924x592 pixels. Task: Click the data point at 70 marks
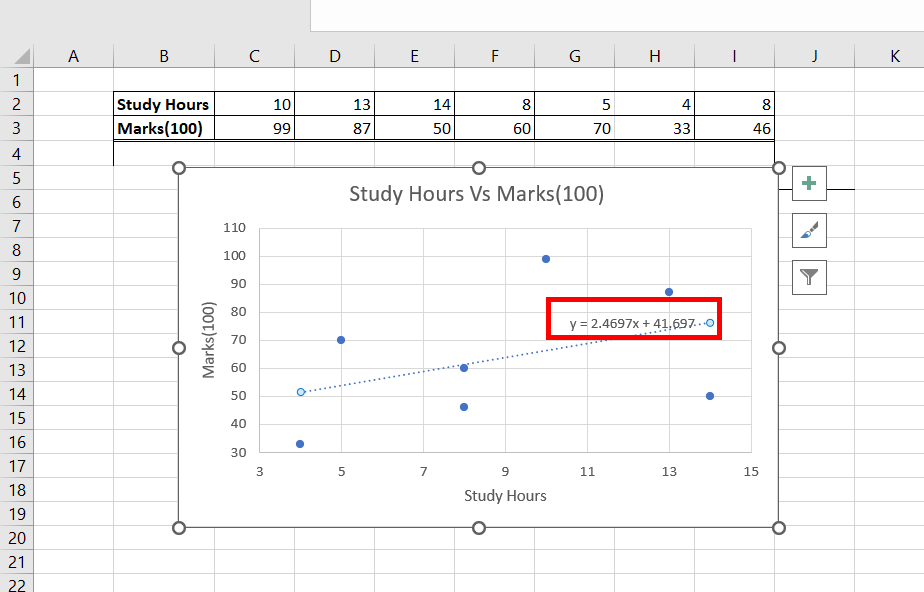(341, 340)
